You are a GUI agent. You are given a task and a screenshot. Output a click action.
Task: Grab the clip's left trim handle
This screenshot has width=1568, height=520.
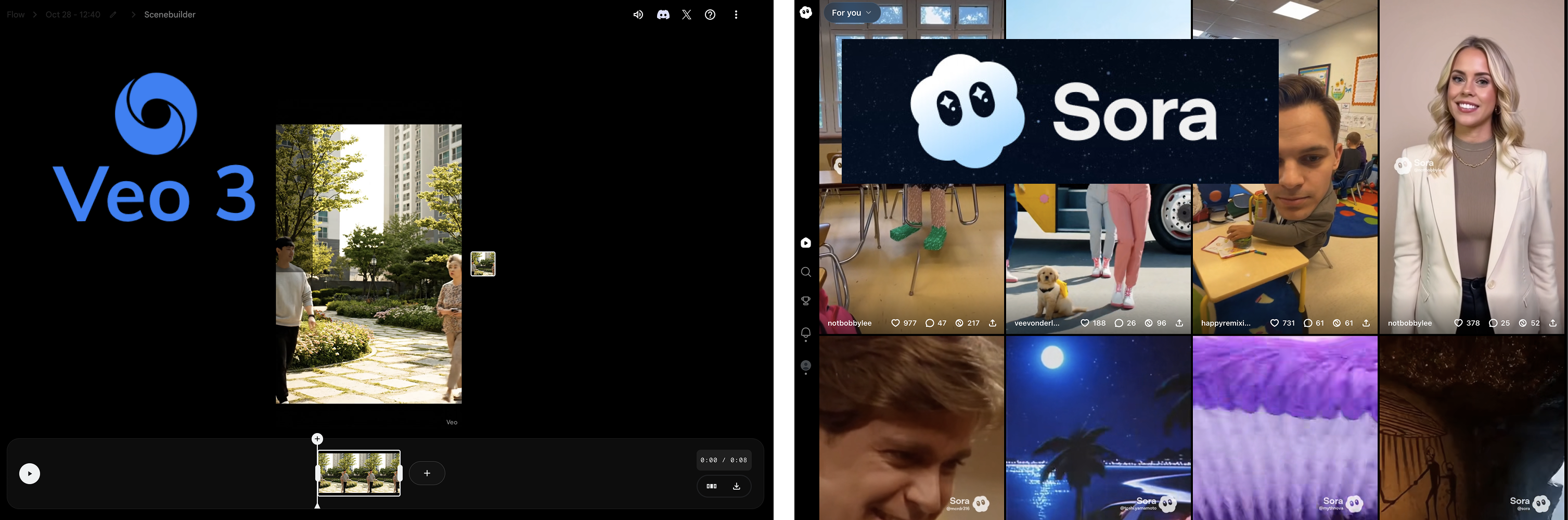click(x=318, y=473)
